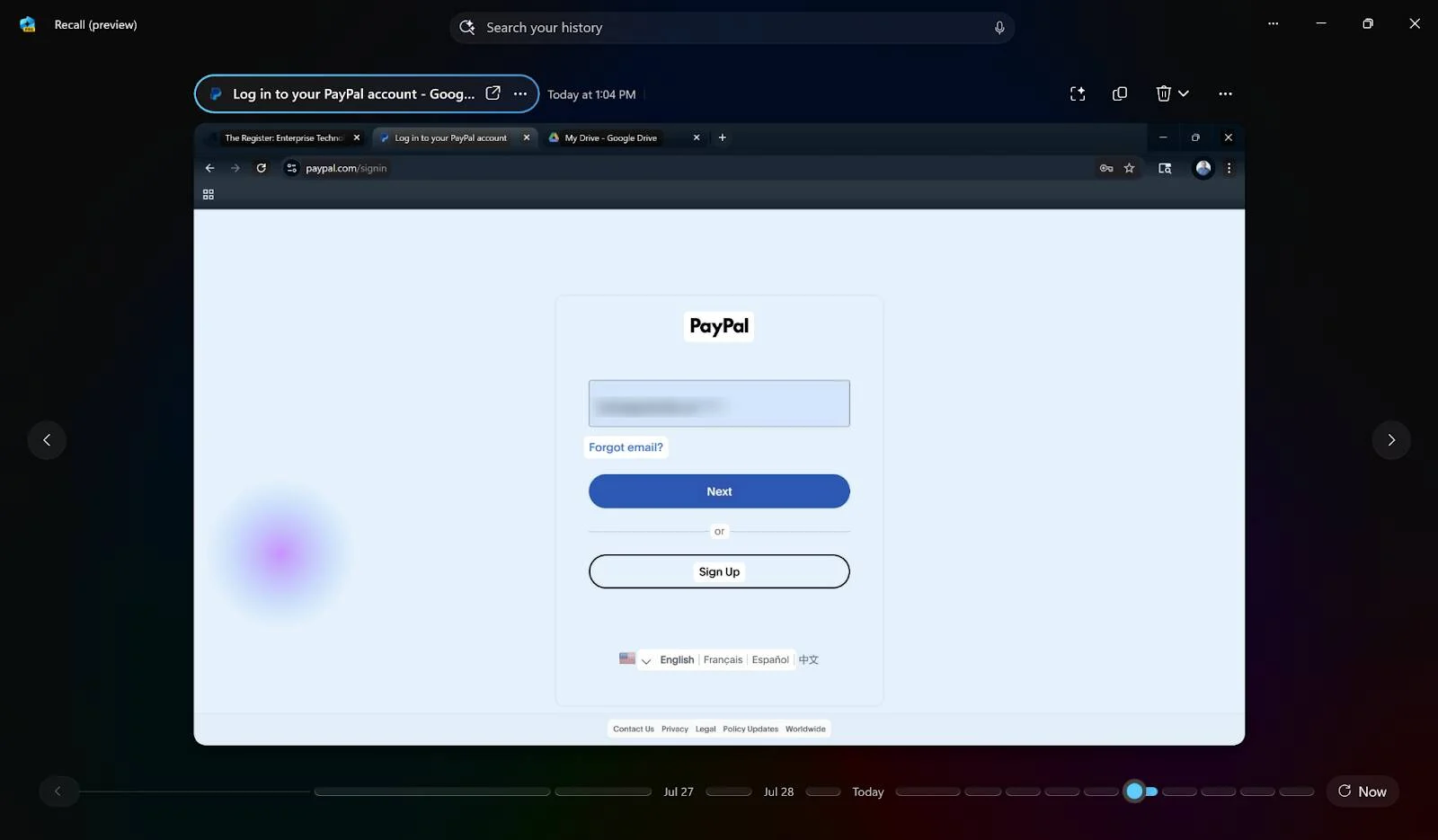Click the timeline position slider handle

(x=1135, y=791)
